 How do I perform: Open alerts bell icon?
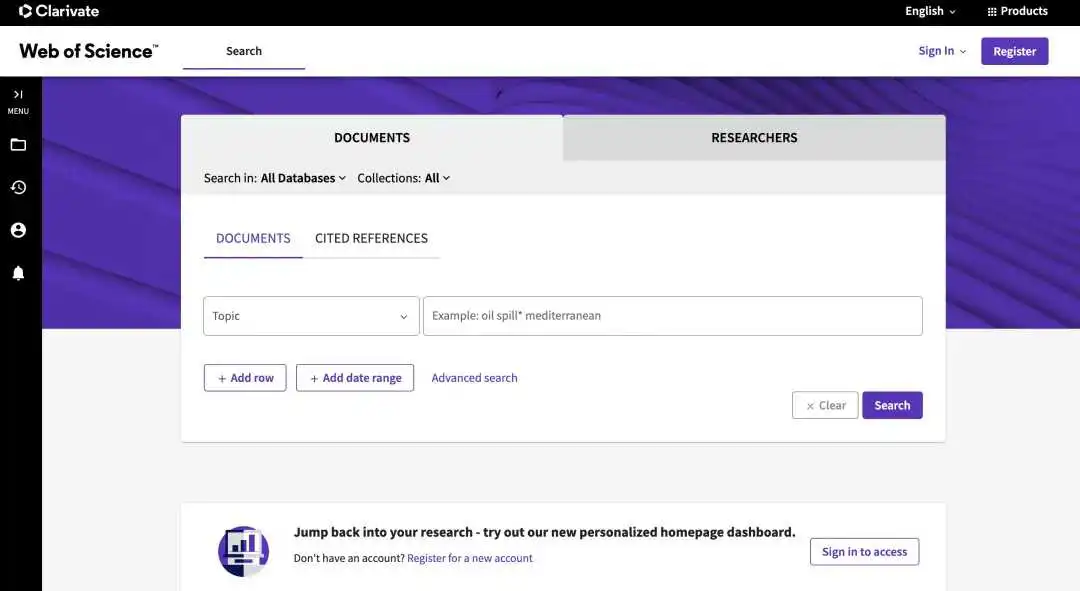19,273
